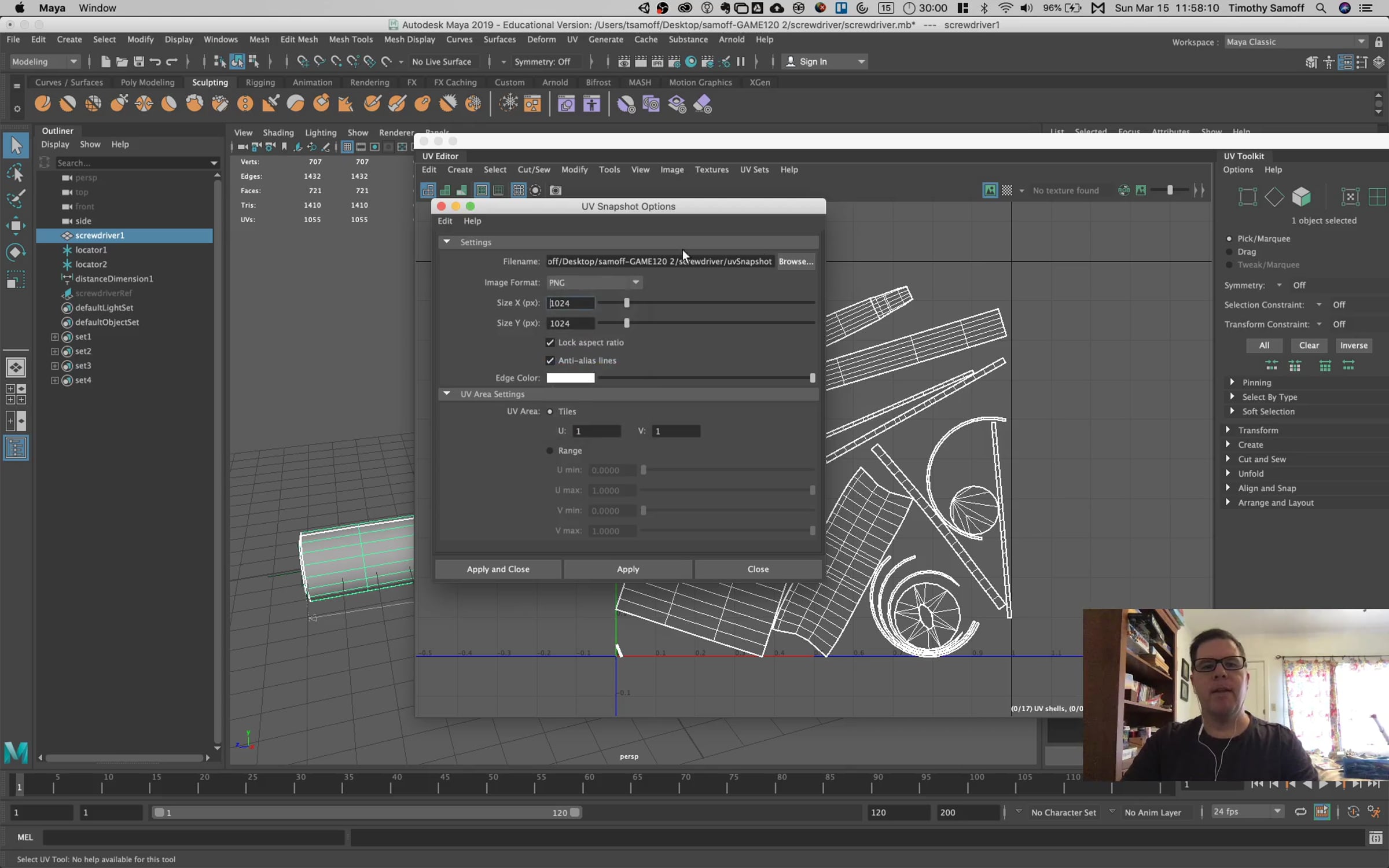Uncheck Lock aspect ratio

pos(550,343)
